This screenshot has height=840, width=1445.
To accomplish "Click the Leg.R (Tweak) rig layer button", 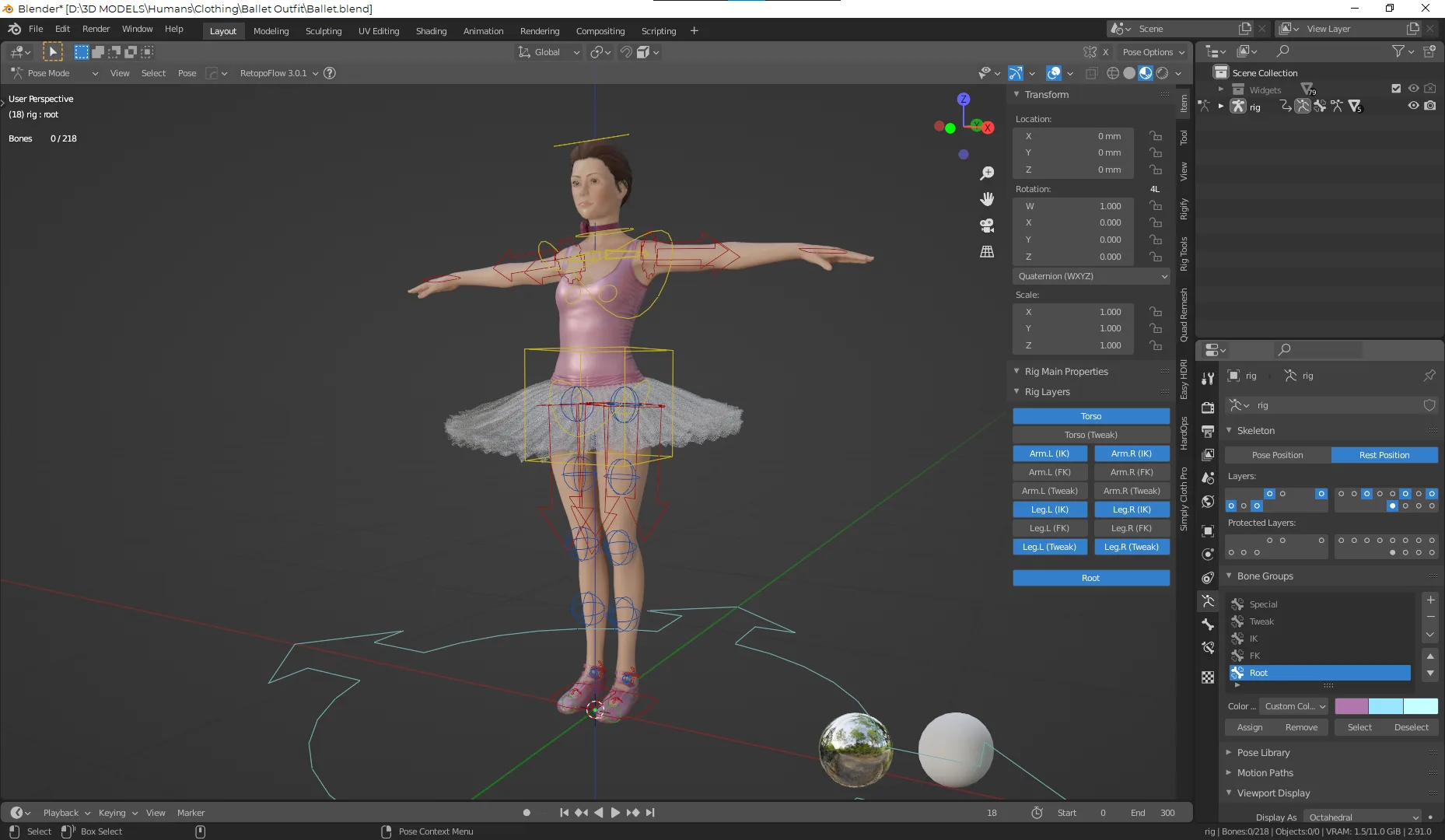I will point(1132,547).
